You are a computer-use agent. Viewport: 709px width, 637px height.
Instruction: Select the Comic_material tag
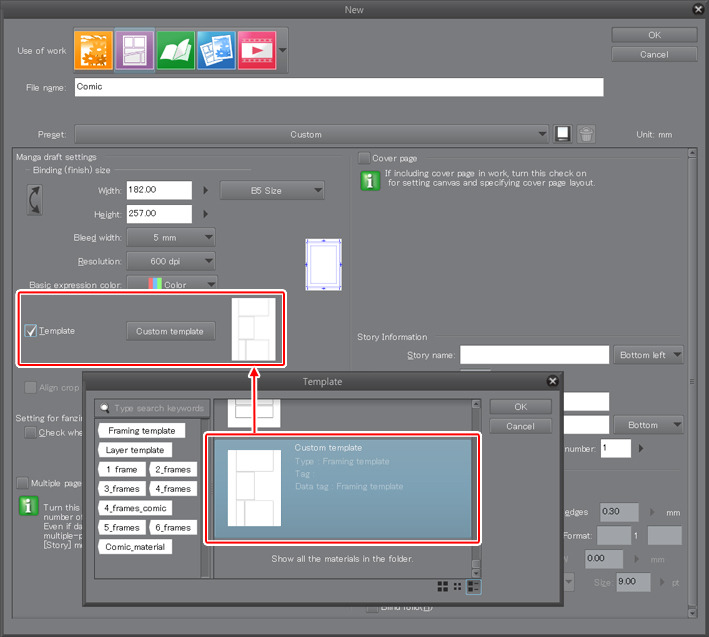pos(135,547)
